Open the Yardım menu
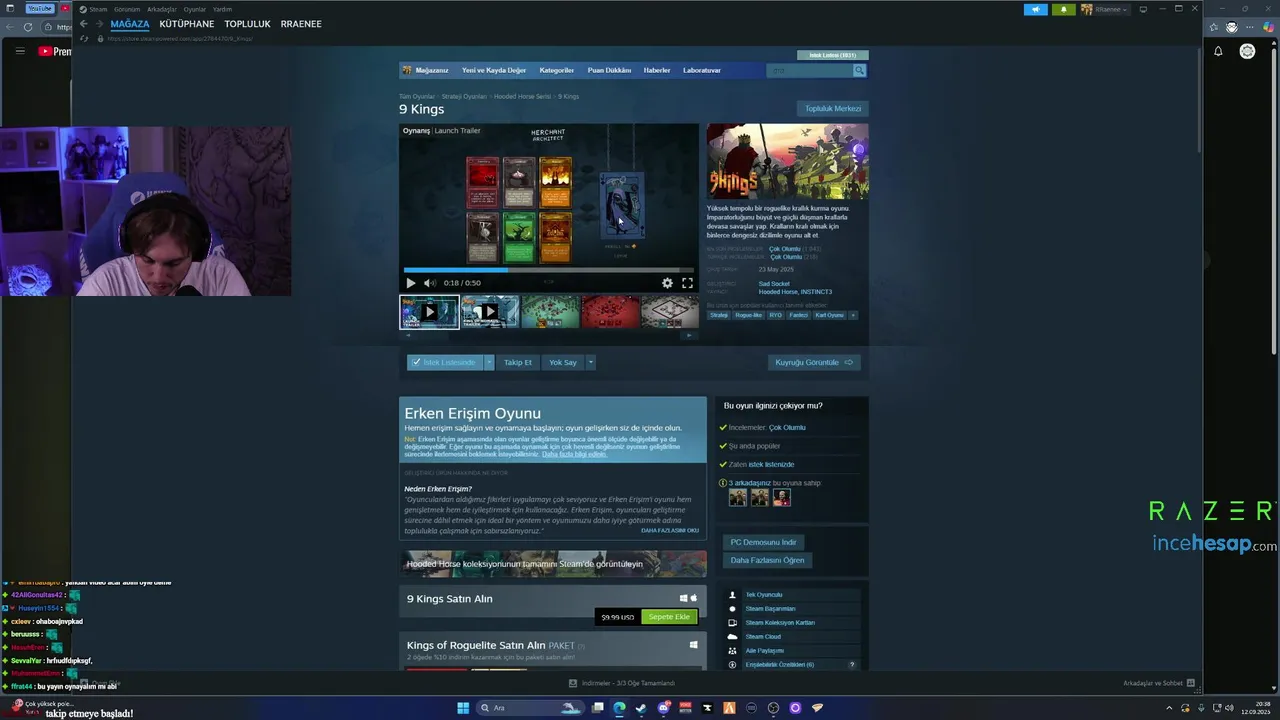Viewport: 1280px width, 720px height. (x=222, y=9)
